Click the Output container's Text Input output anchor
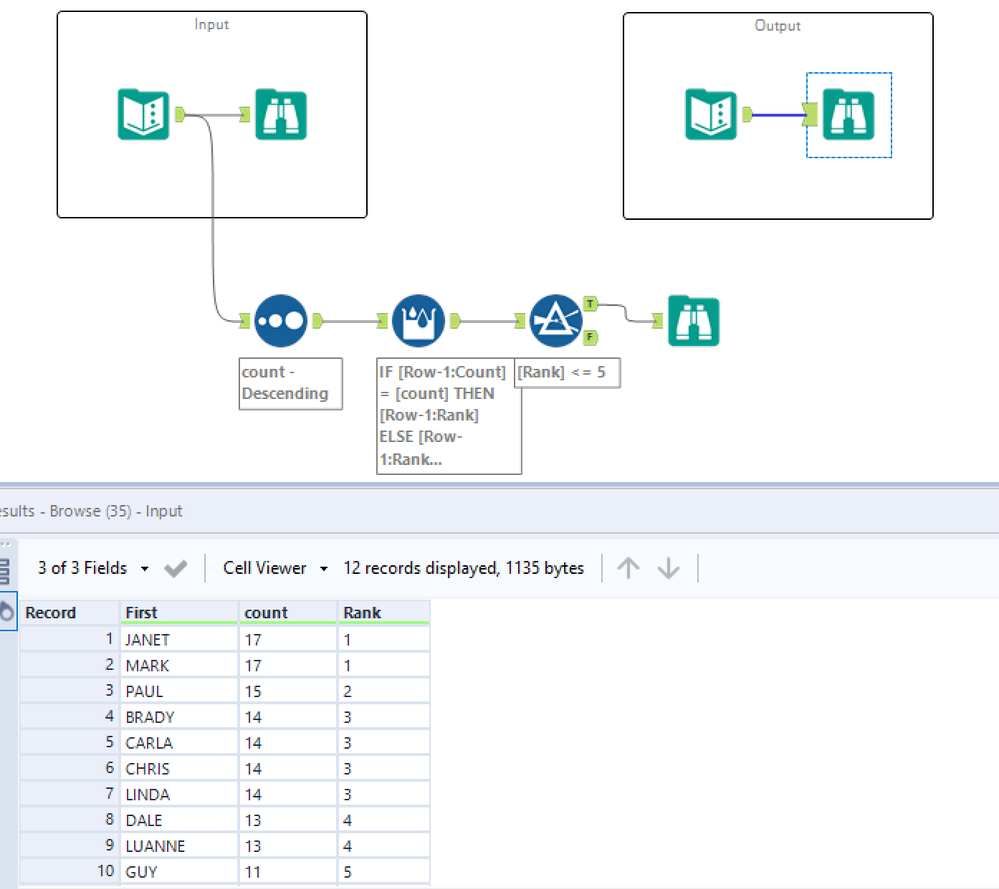The height and width of the screenshot is (889, 999). (x=747, y=115)
